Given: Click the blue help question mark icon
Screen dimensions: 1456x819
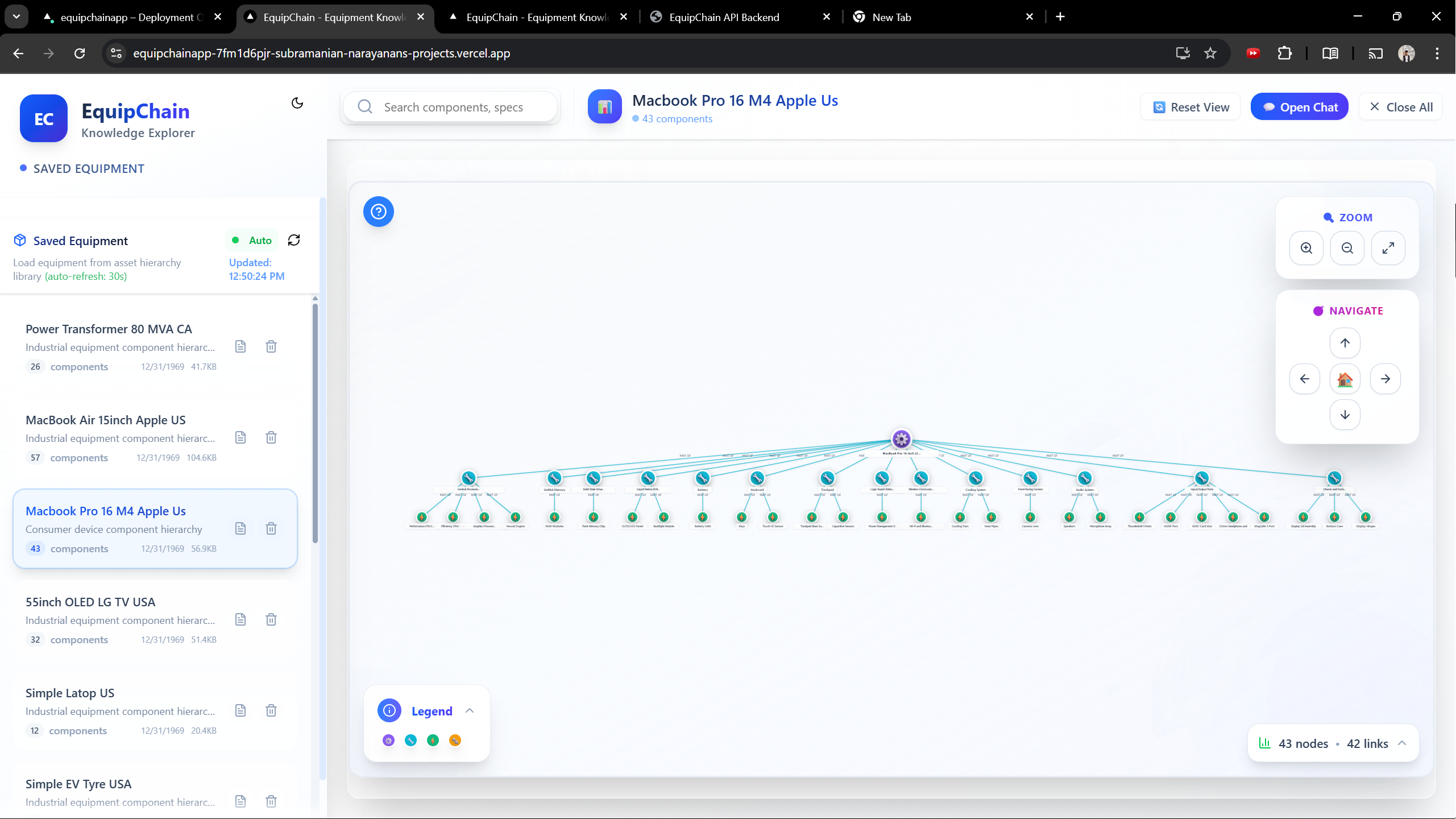Looking at the screenshot, I should (x=379, y=212).
